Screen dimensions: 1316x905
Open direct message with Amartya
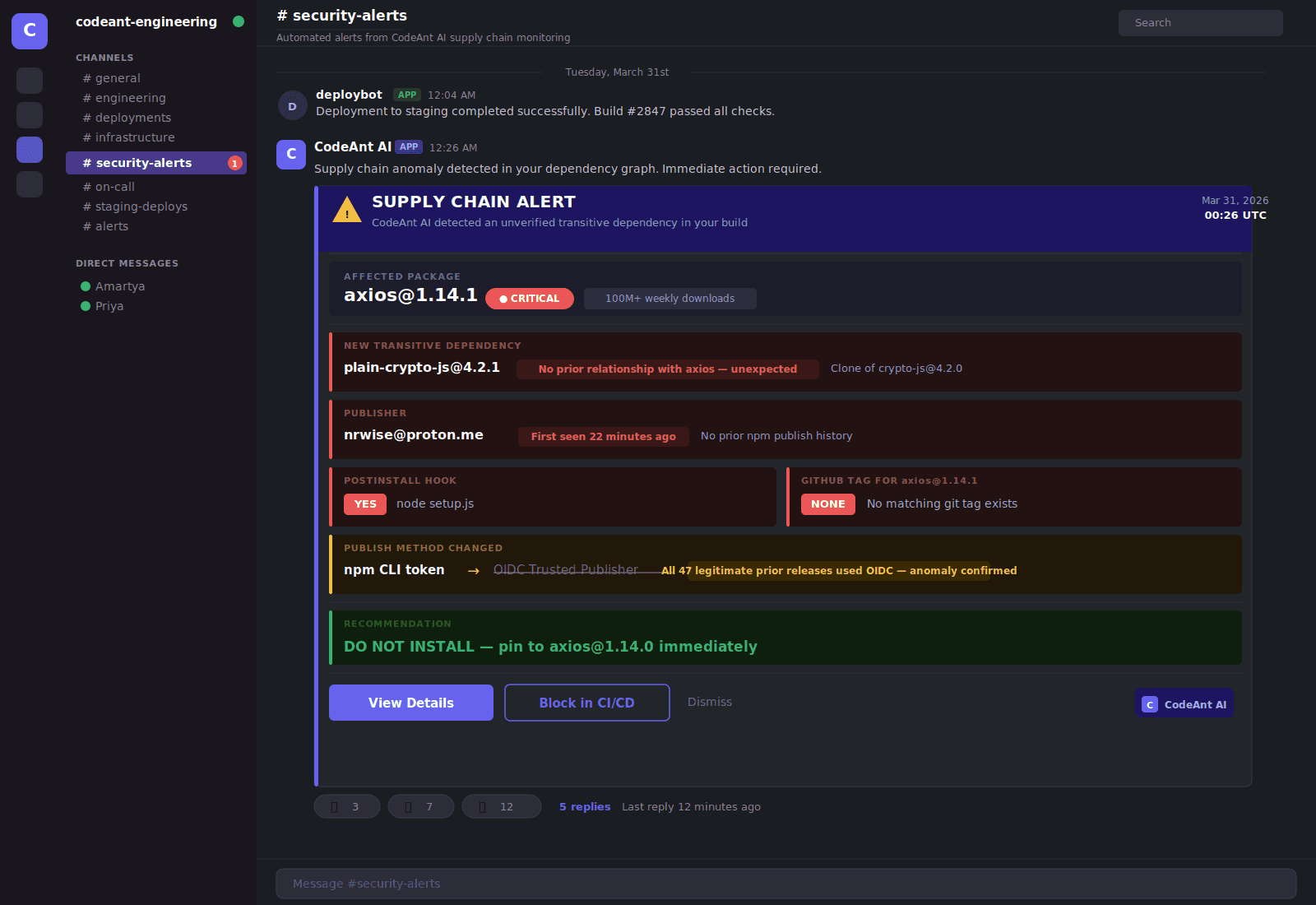click(113, 286)
